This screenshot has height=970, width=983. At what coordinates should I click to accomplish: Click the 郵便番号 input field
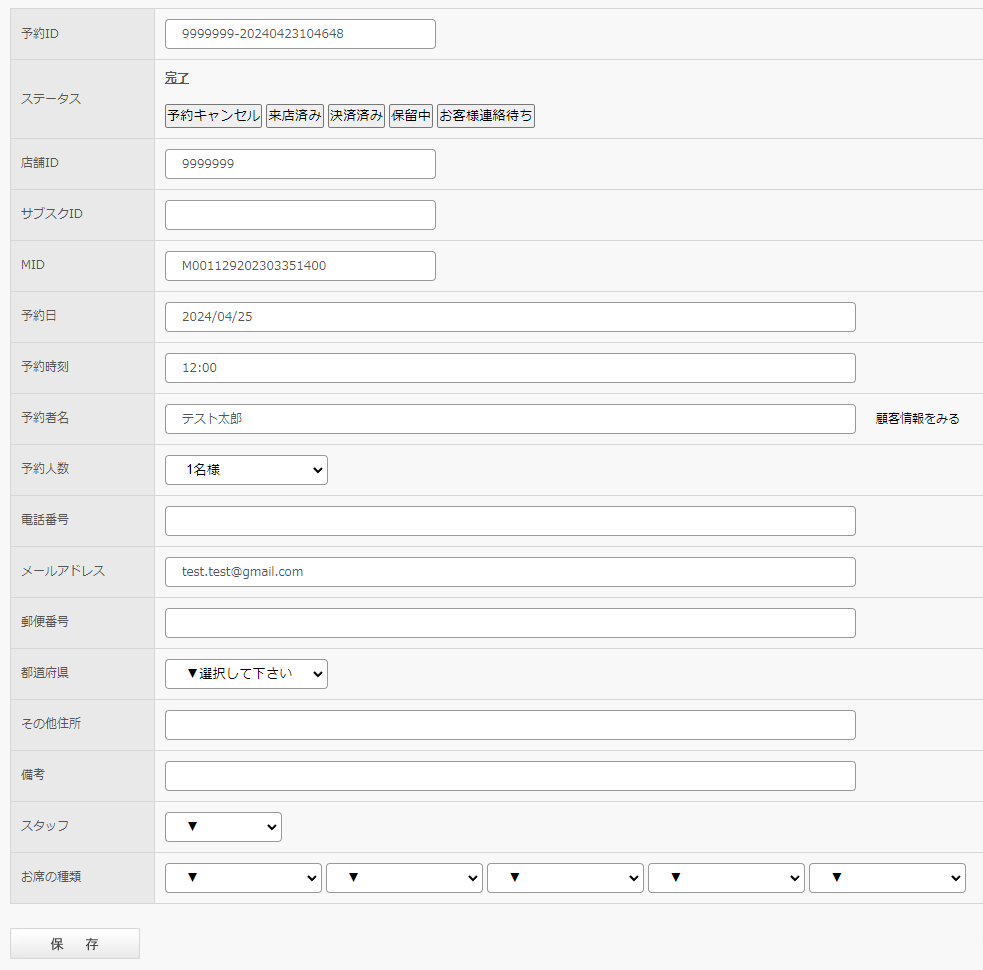click(x=510, y=623)
